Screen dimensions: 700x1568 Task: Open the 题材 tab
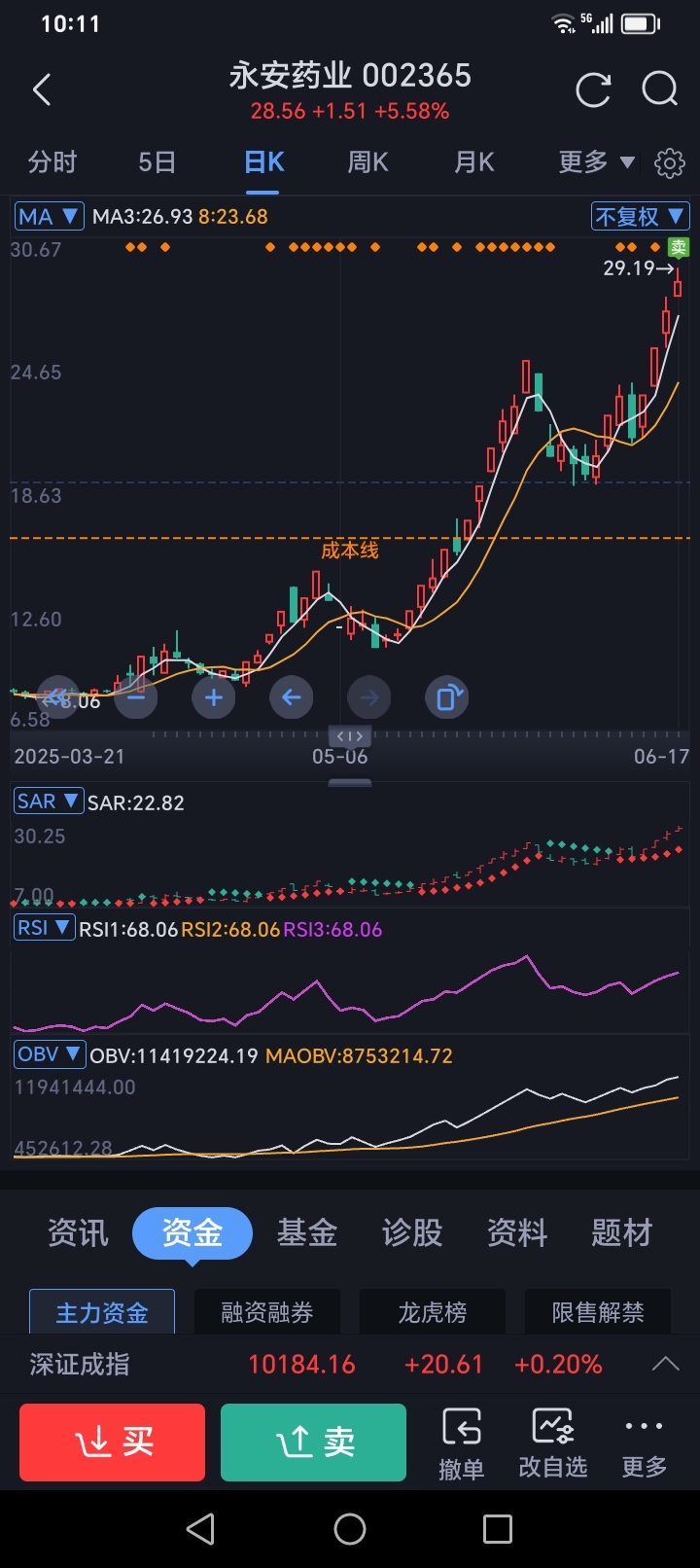(622, 1233)
